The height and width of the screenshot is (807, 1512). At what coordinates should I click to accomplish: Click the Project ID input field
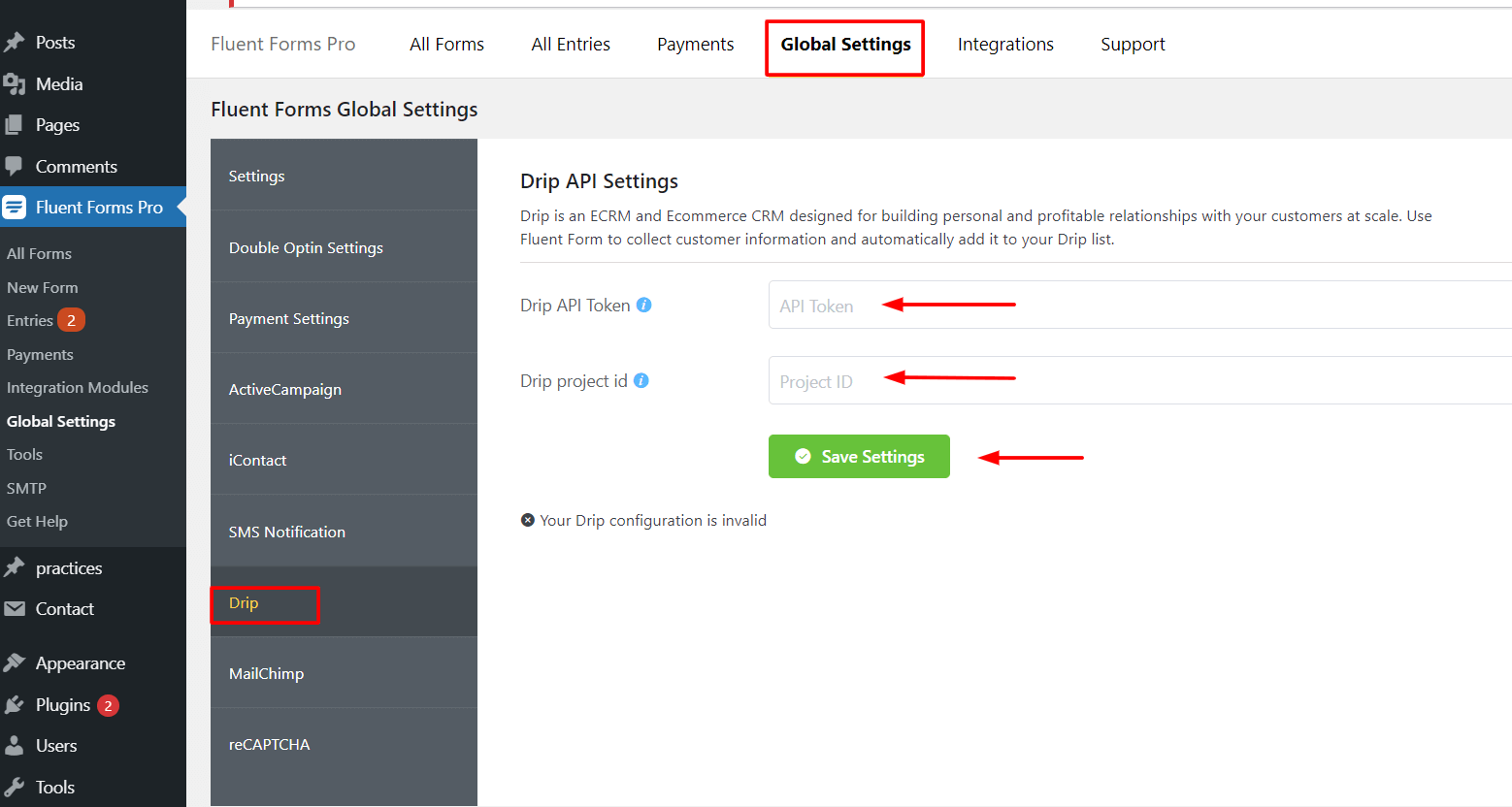[1140, 380]
